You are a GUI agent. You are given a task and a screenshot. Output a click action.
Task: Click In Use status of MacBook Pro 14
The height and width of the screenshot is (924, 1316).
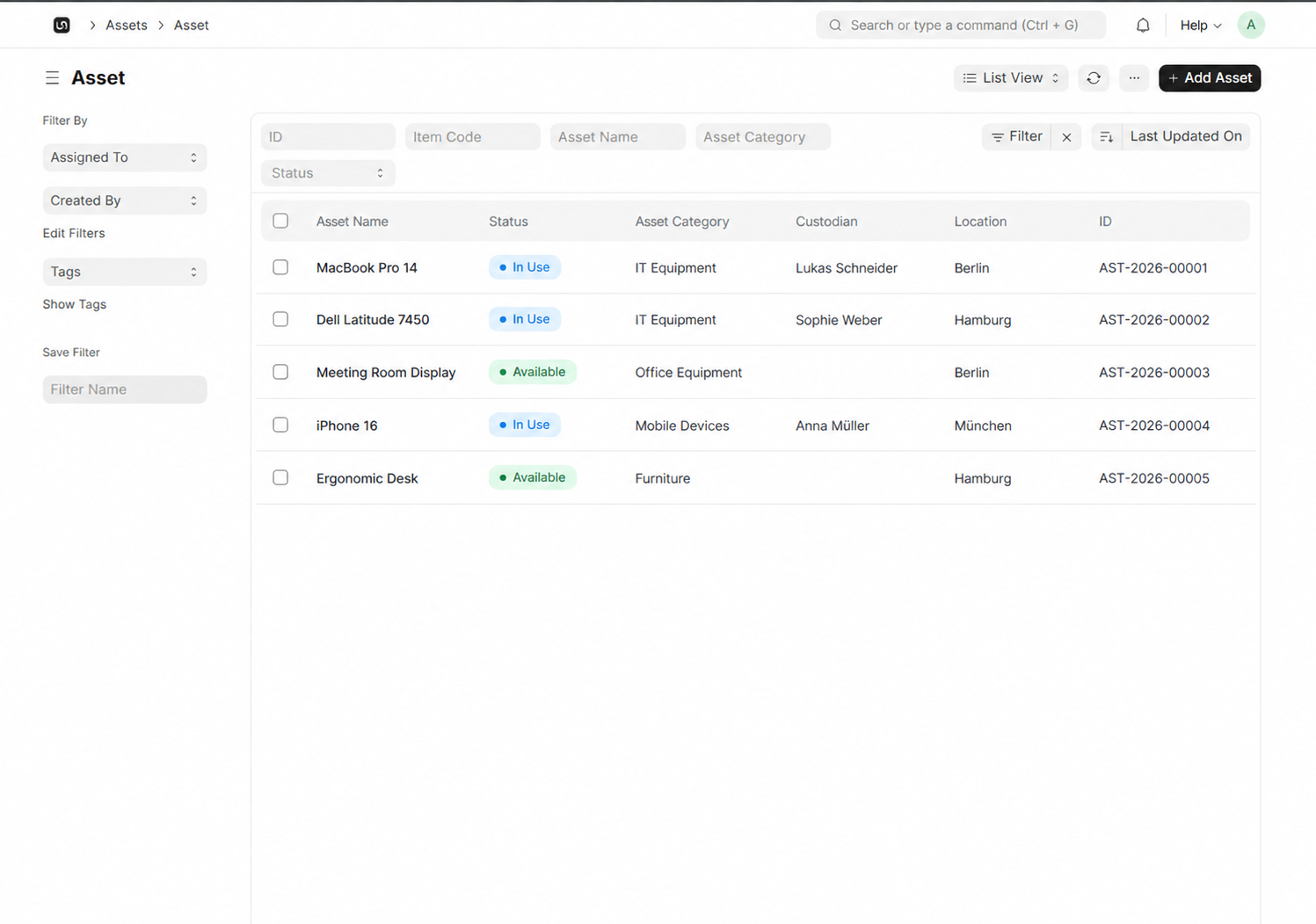coord(525,267)
